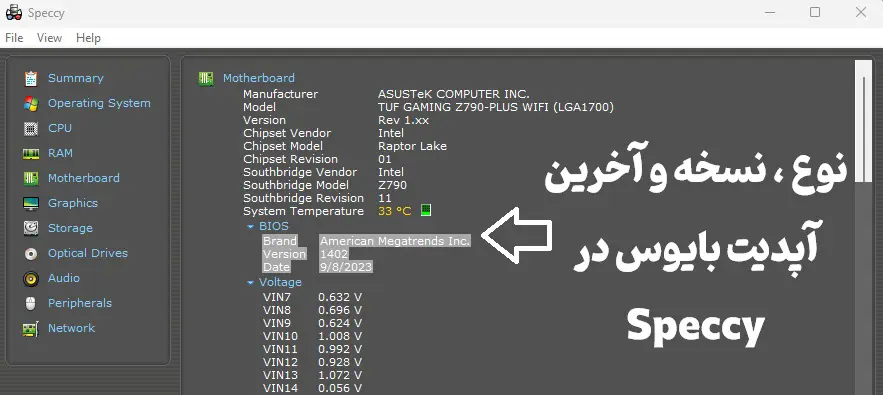Open the Operating System section
Screen dimensions: 883x395
point(99,103)
